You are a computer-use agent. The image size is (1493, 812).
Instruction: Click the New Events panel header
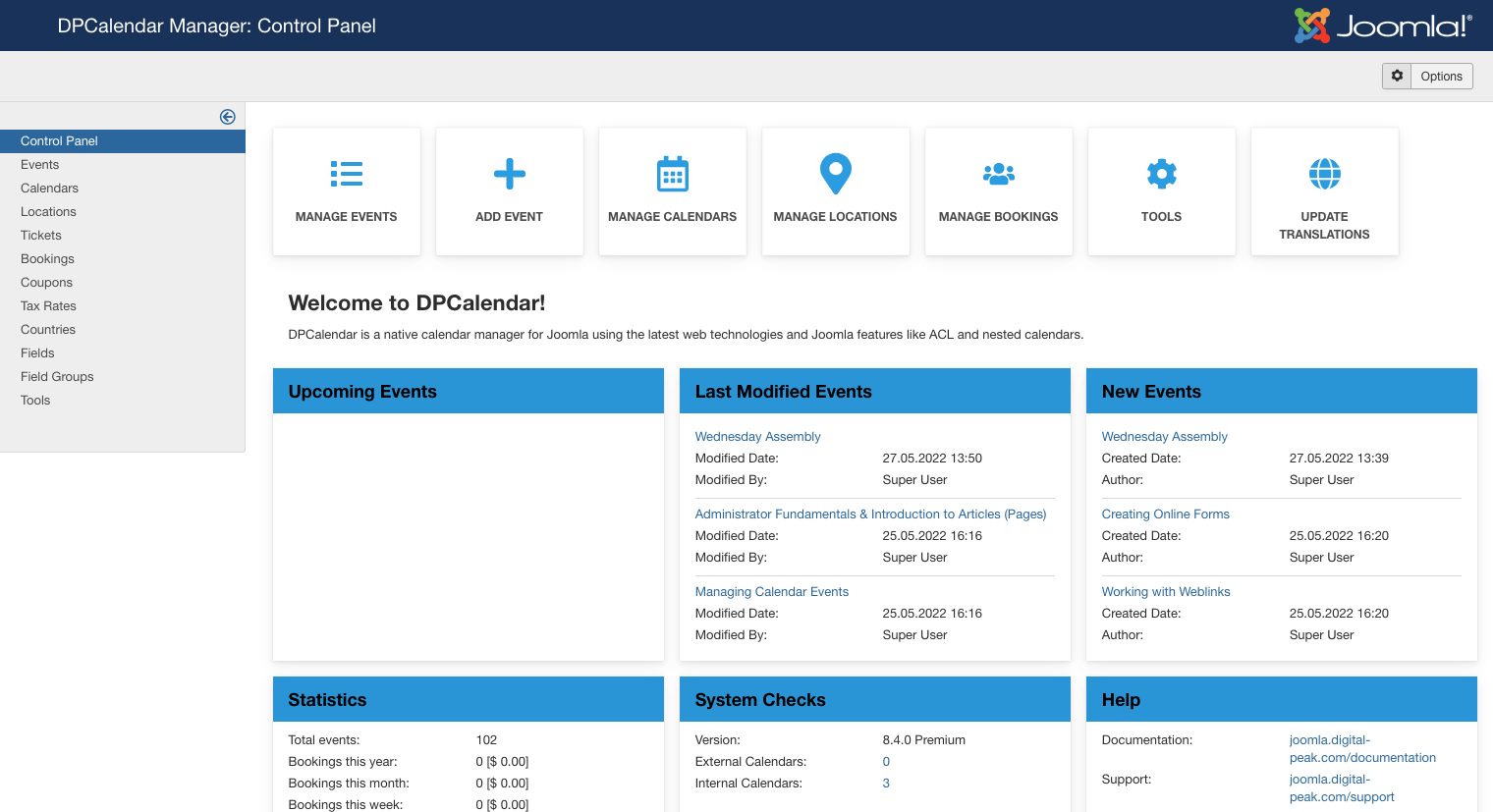tap(1282, 391)
